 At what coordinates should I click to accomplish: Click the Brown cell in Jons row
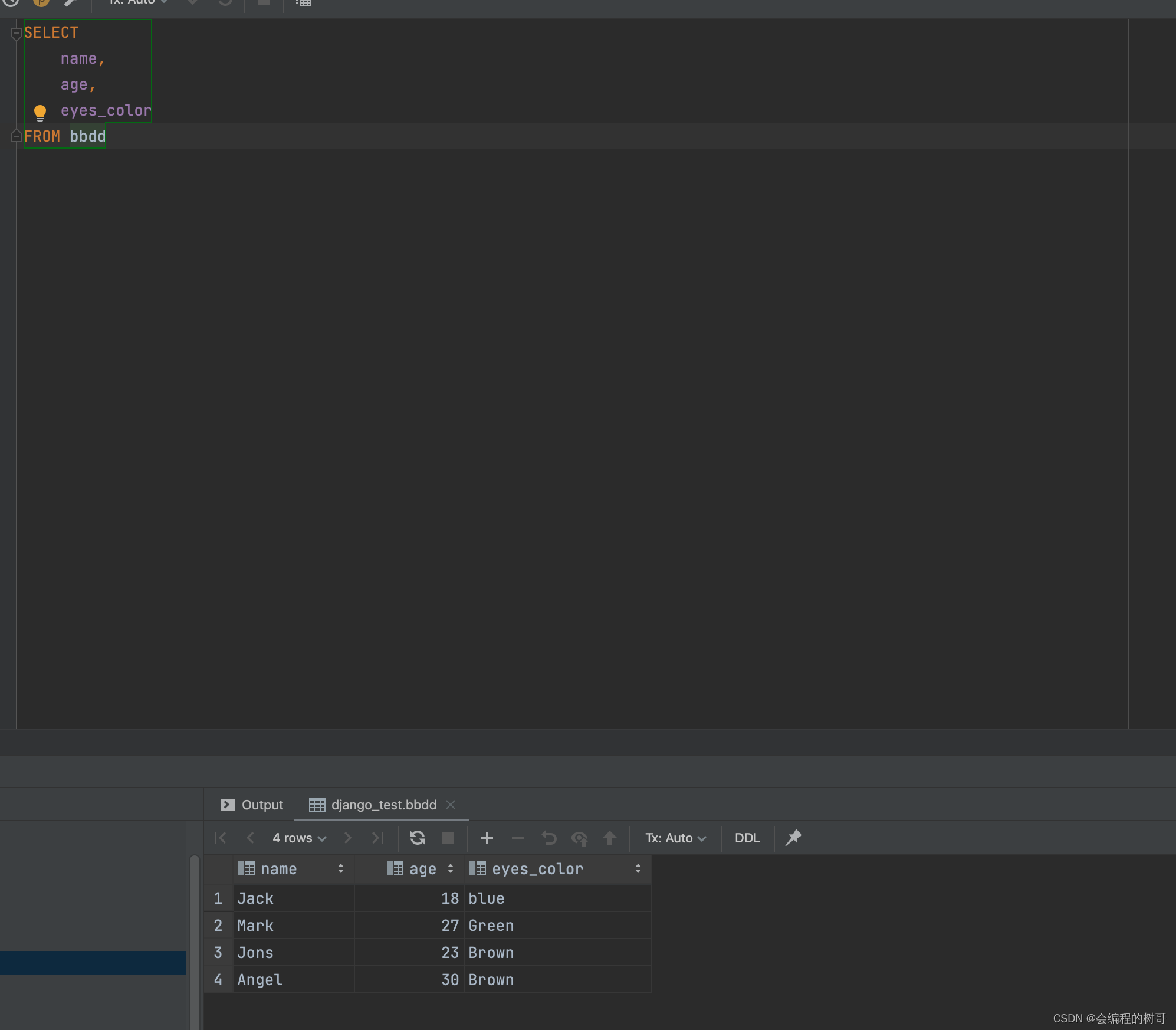(558, 953)
